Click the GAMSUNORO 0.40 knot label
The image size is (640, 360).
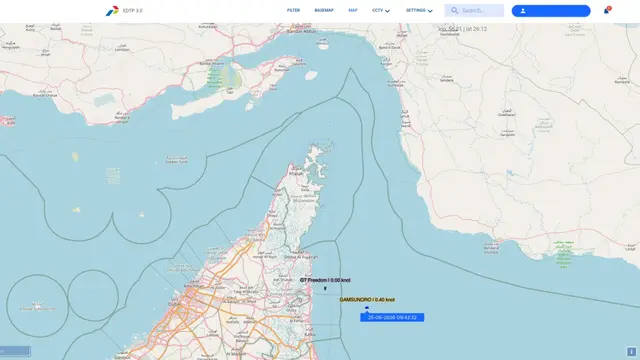[x=367, y=300]
